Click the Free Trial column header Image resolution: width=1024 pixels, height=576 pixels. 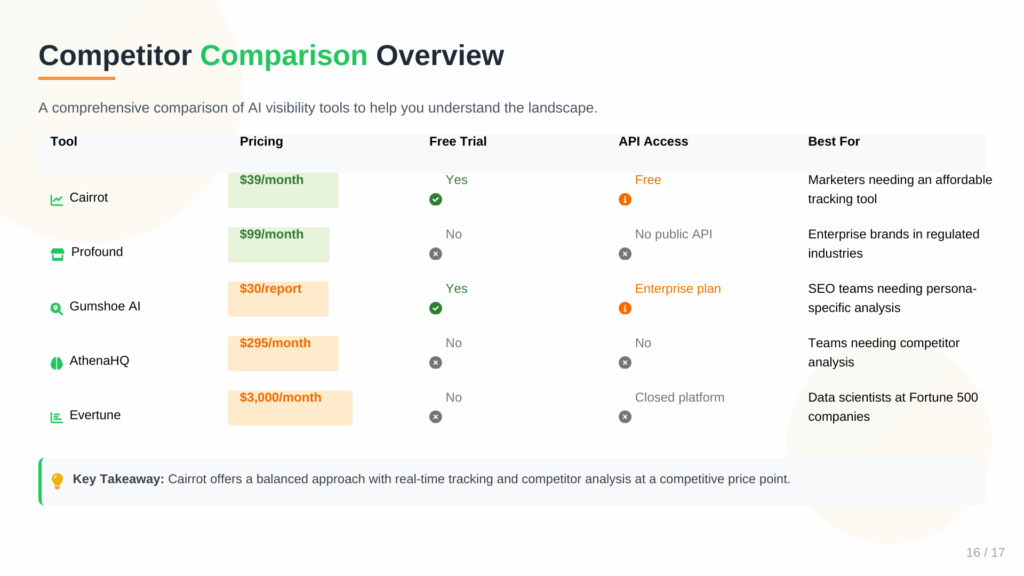(x=458, y=142)
